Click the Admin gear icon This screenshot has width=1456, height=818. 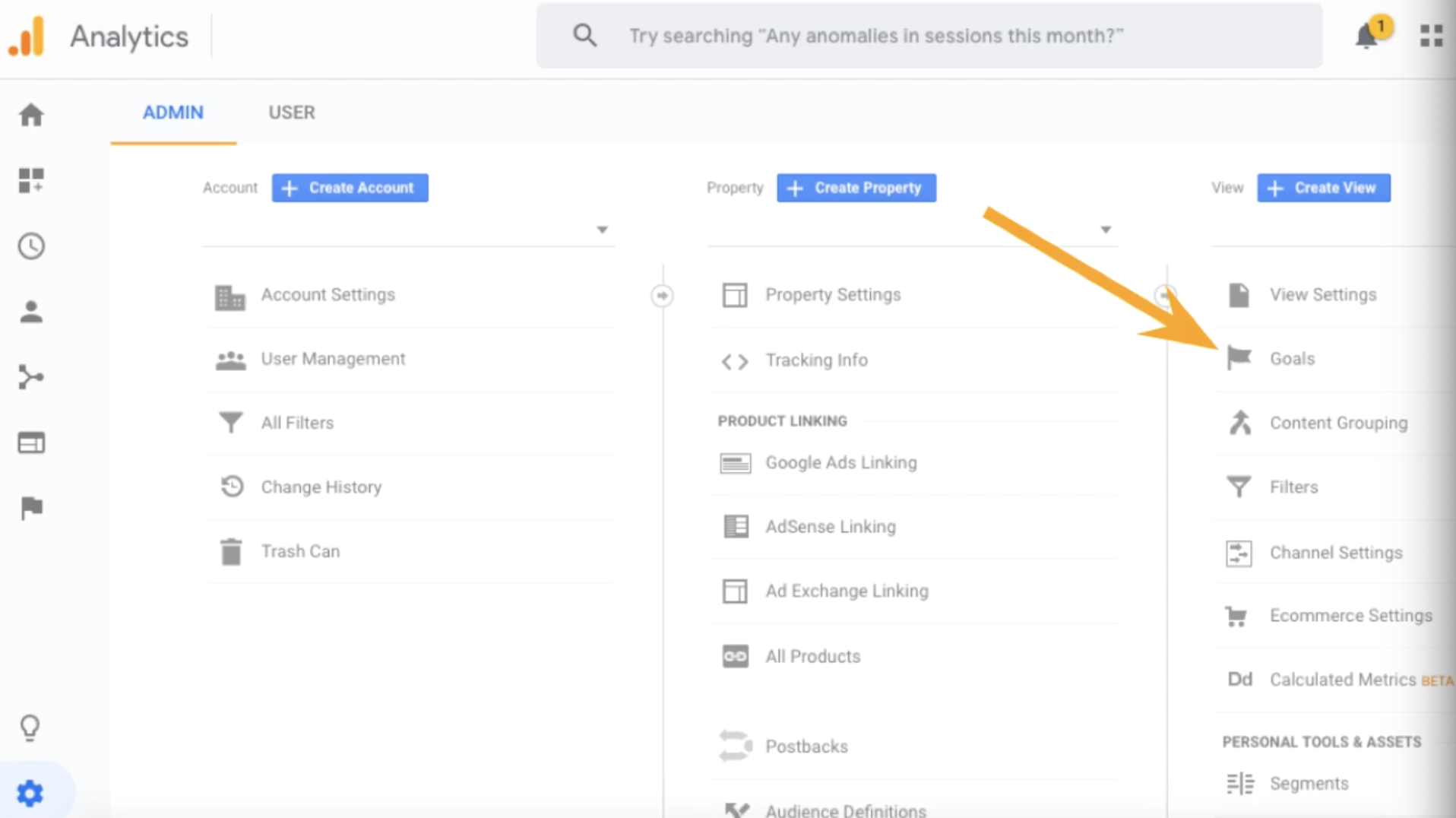(x=30, y=793)
